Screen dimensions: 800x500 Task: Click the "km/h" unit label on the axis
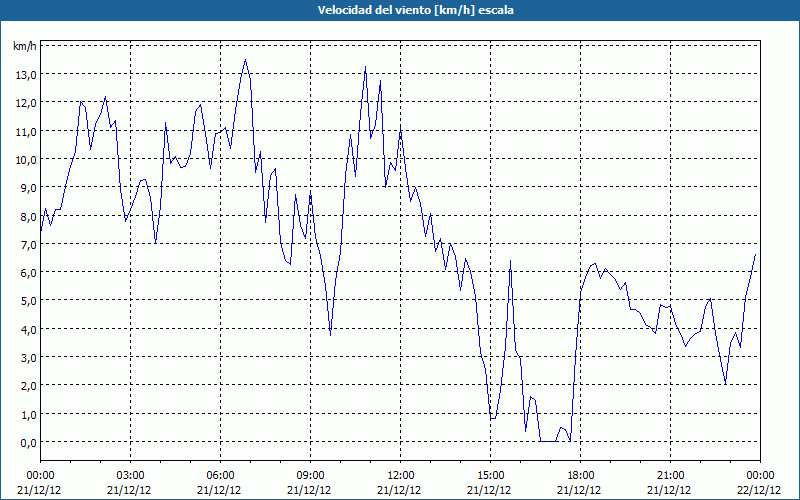coord(25,46)
